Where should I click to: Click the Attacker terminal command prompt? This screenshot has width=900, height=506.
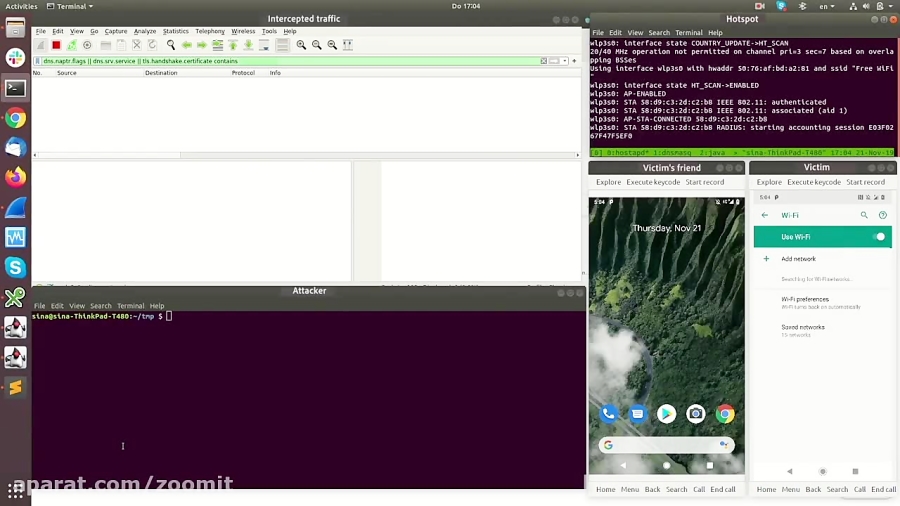pos(169,316)
